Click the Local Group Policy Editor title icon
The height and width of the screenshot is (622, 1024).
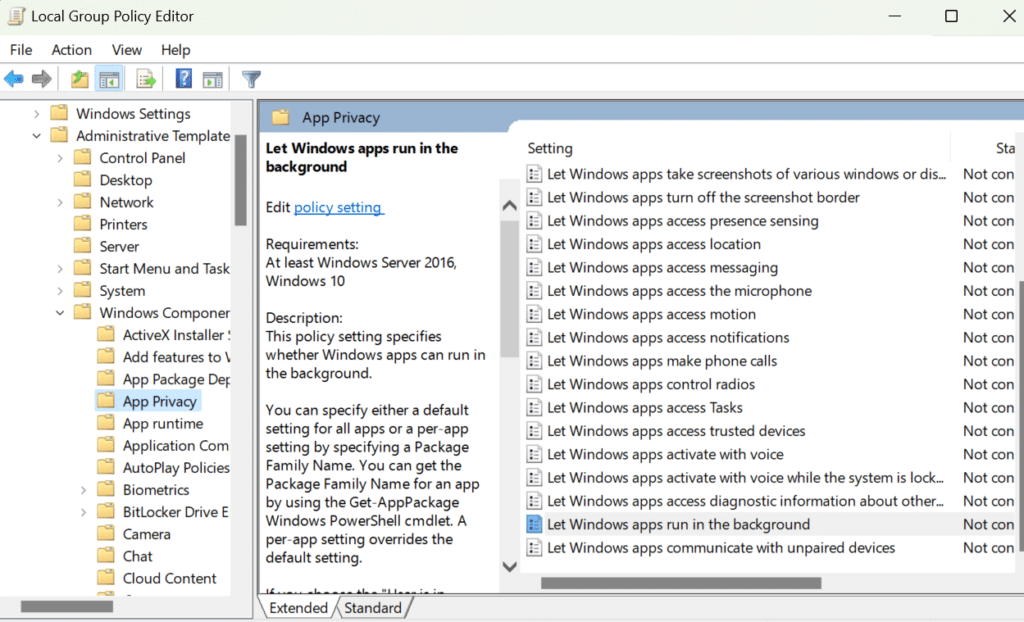pyautogui.click(x=16, y=16)
